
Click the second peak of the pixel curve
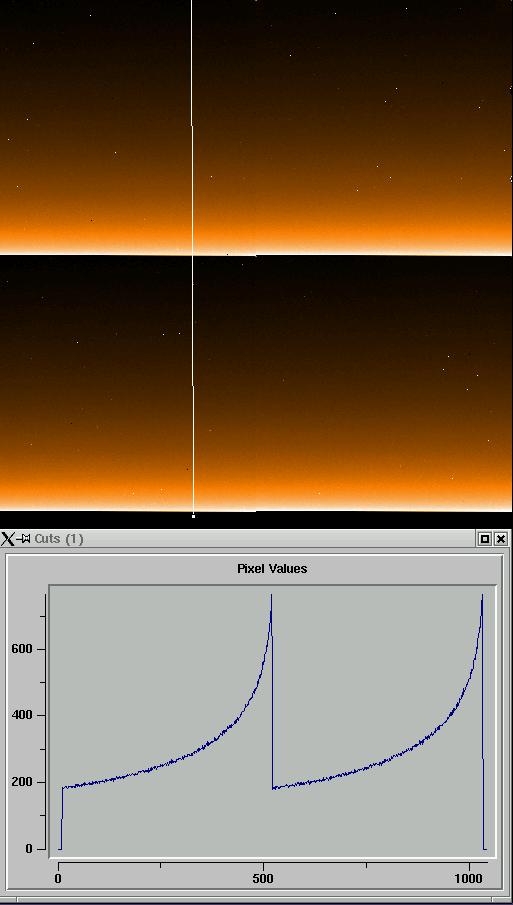pos(482,596)
